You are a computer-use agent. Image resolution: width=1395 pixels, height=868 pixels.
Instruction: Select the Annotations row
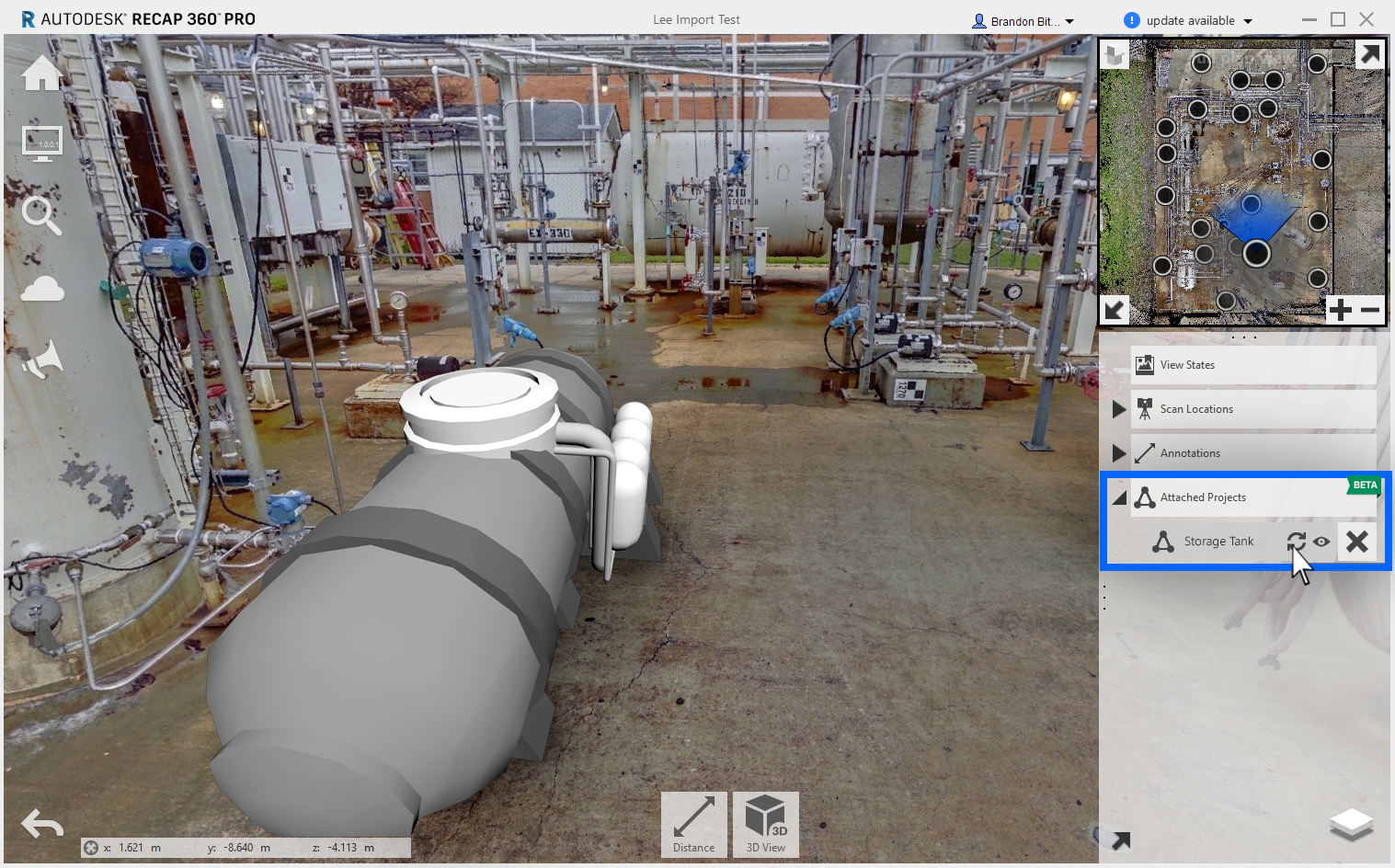click(1253, 453)
